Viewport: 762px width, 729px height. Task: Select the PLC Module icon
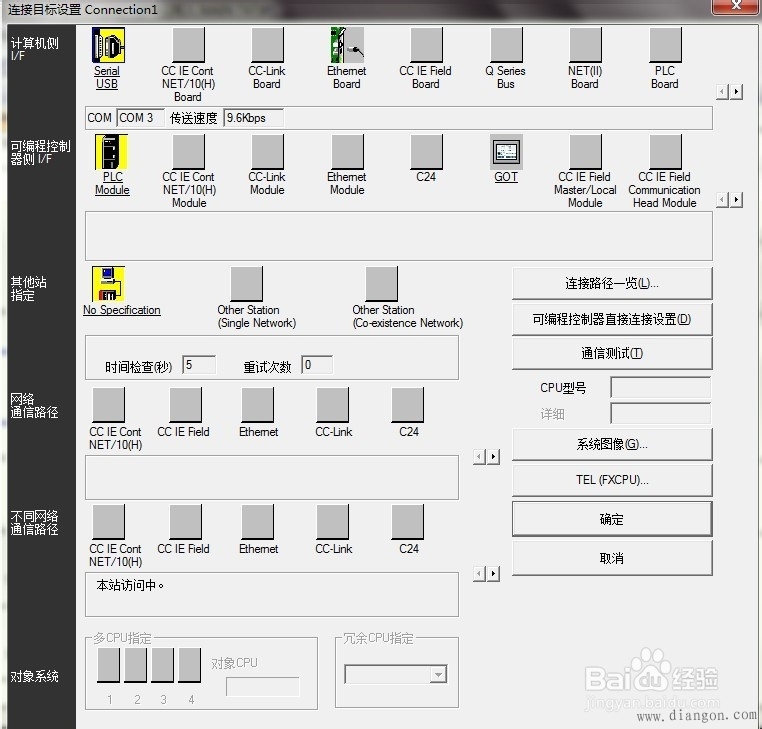[x=111, y=152]
